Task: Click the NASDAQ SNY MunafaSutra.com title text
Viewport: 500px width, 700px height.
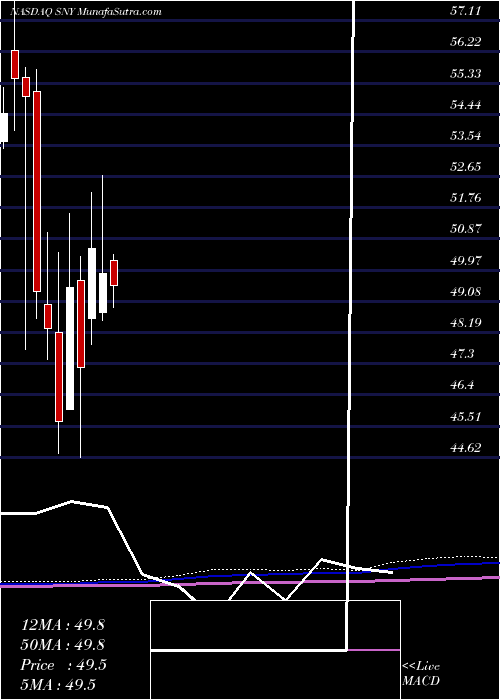Action: pos(85,12)
